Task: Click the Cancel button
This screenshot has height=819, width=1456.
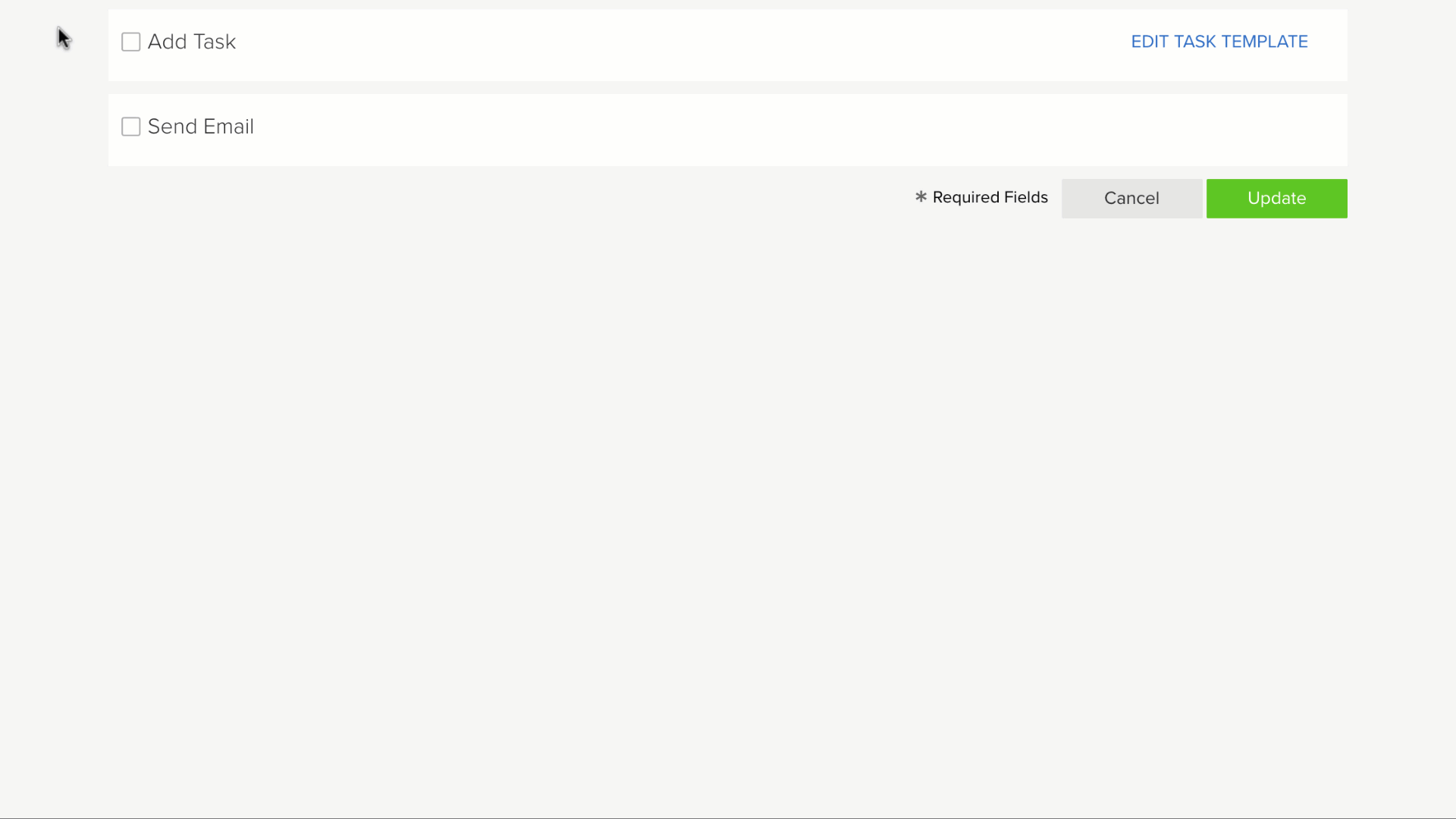Action: pos(1131,199)
